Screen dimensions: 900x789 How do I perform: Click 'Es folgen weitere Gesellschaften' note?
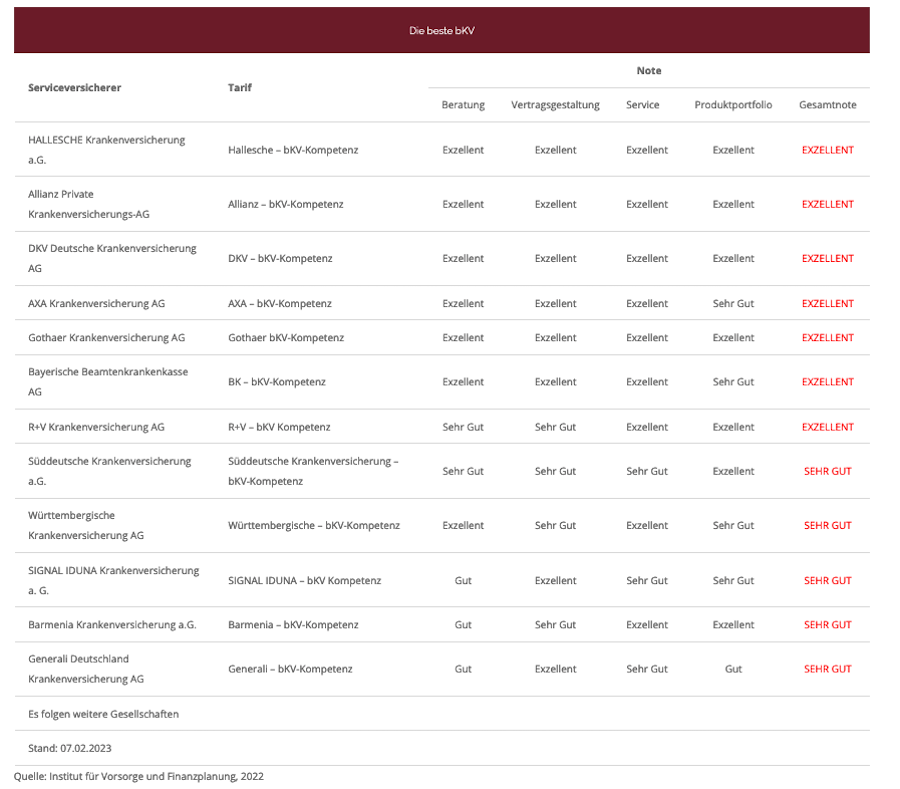(103, 714)
